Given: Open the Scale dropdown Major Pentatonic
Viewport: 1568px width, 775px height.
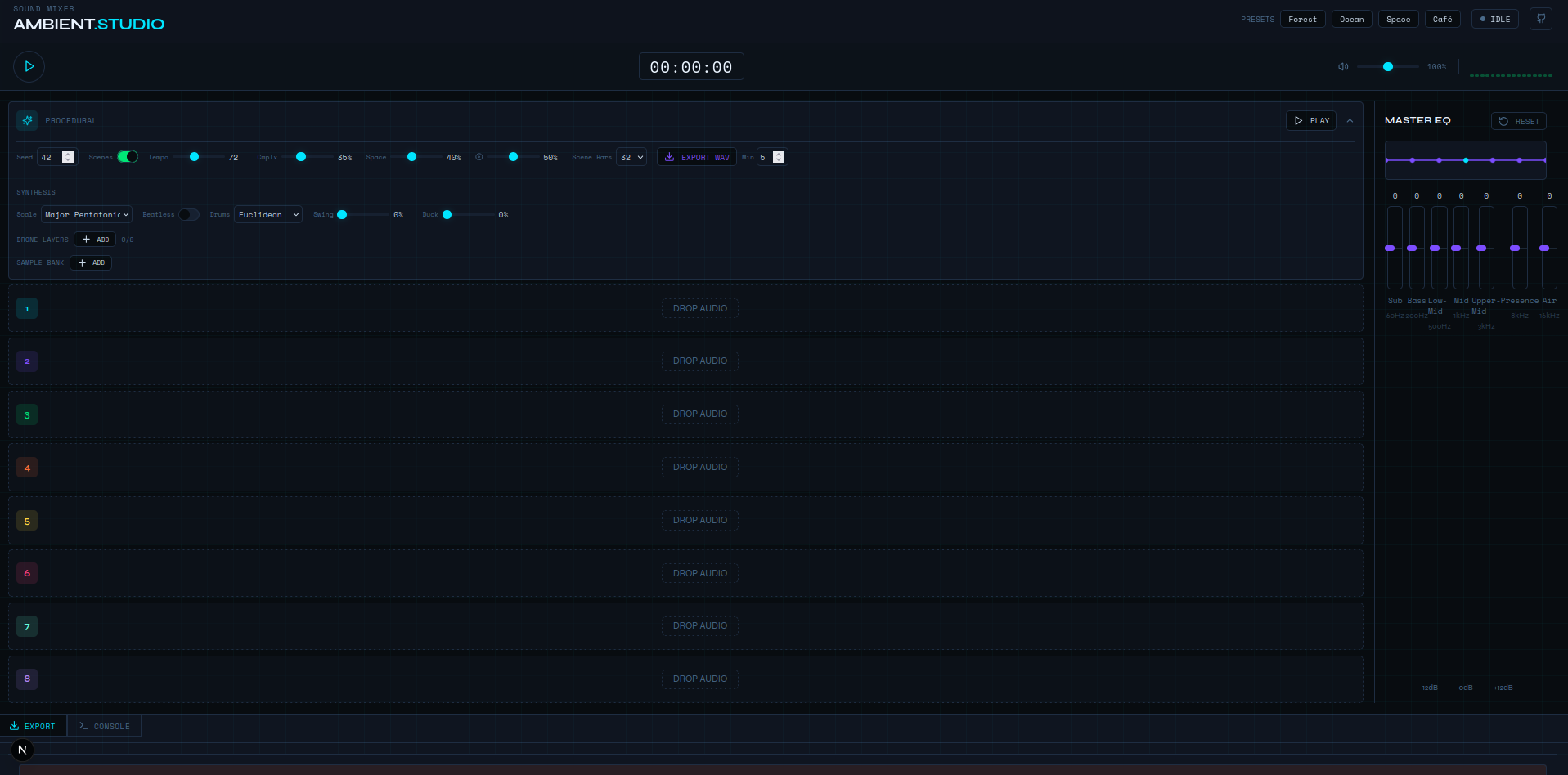Looking at the screenshot, I should click(x=87, y=214).
